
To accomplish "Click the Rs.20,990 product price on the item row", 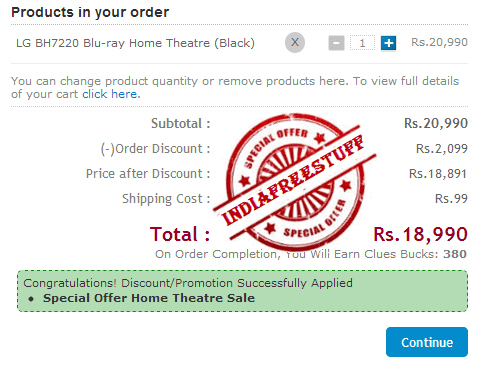I will coord(439,42).
